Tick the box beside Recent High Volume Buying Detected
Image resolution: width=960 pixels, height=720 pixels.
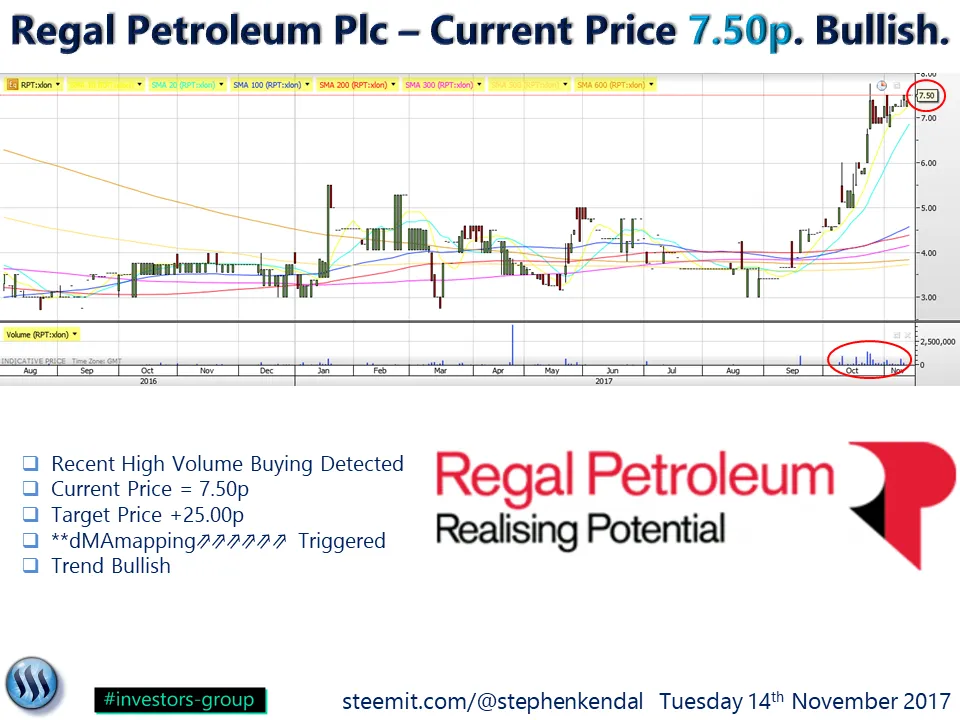coord(31,463)
